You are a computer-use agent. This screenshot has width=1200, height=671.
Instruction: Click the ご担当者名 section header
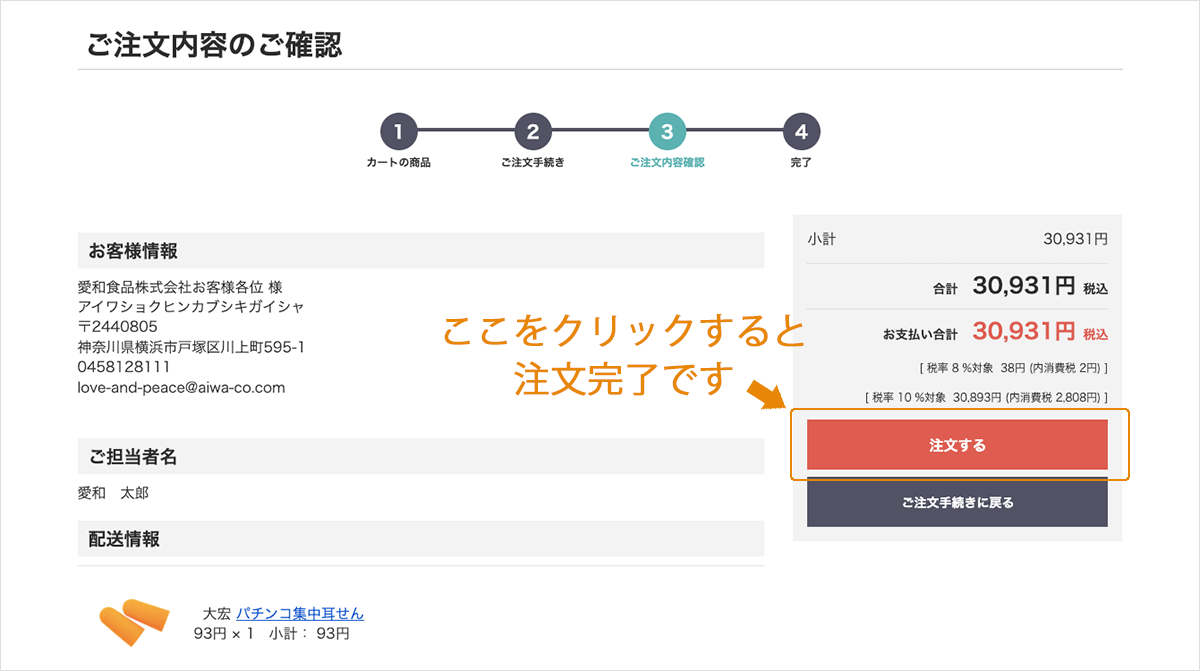pyautogui.click(x=421, y=457)
